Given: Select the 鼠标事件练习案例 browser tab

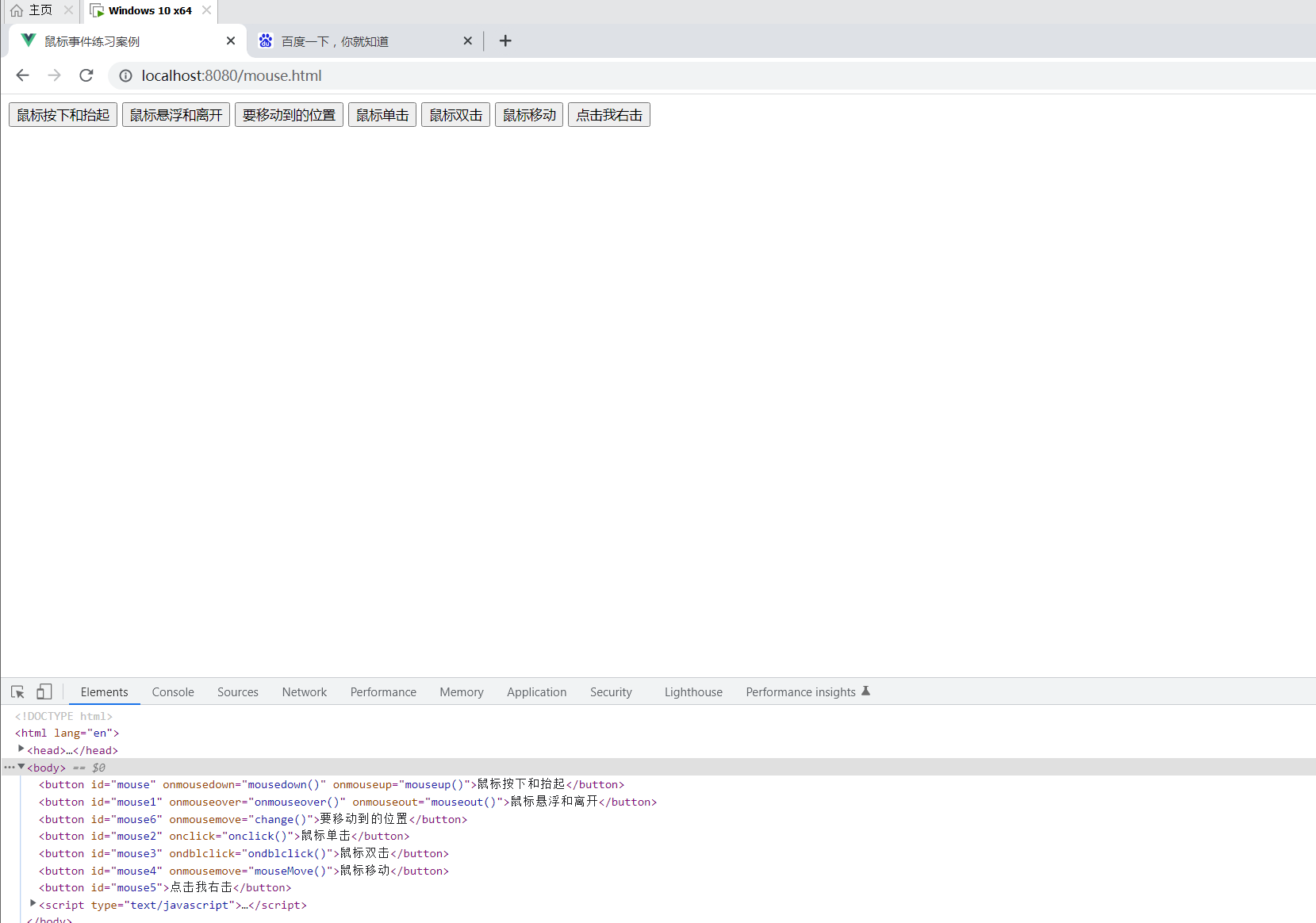Looking at the screenshot, I should 127,41.
